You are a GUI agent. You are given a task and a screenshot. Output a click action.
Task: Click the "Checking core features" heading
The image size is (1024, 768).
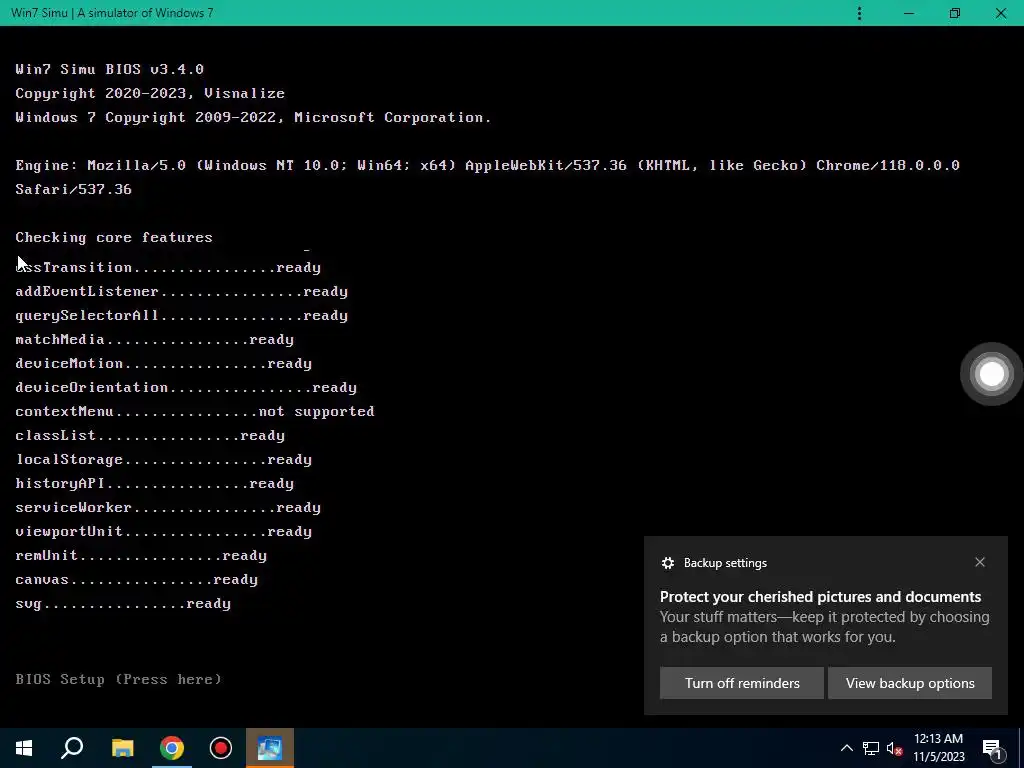[114, 237]
